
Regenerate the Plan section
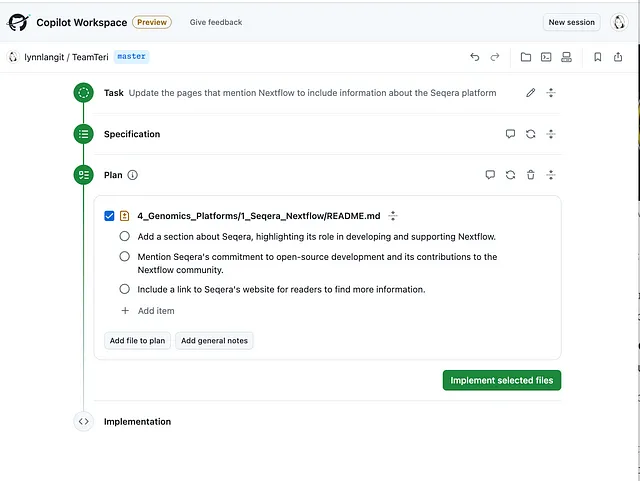coord(510,175)
